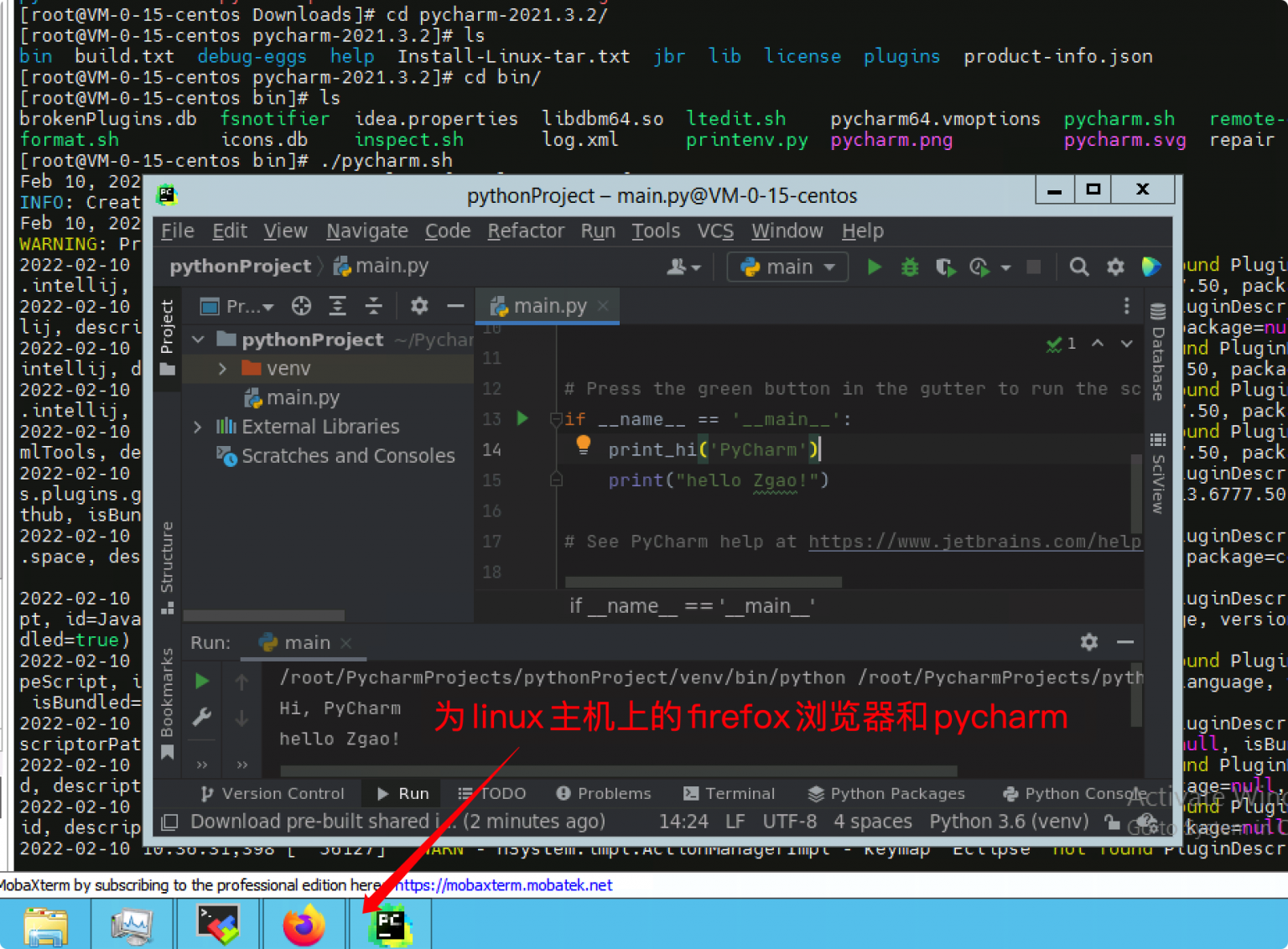
Task: Open dropdown arrow next to profile icon
Action: (x=1005, y=267)
